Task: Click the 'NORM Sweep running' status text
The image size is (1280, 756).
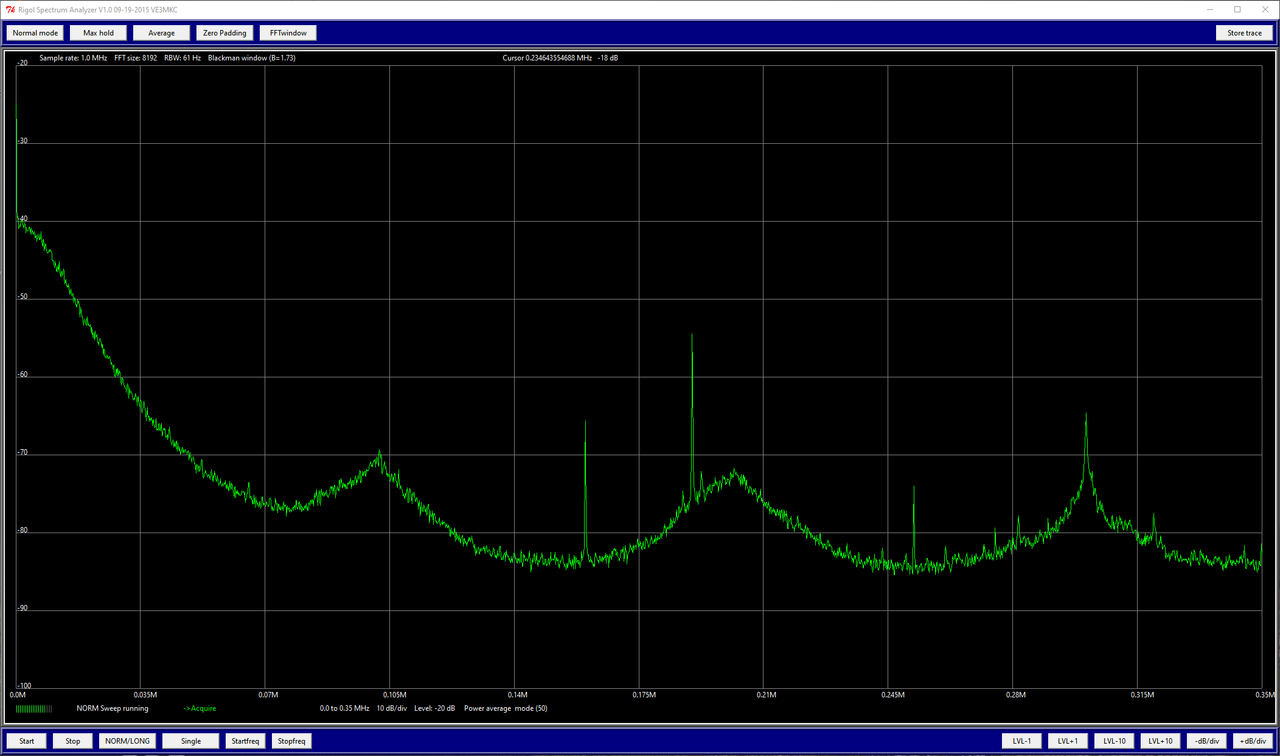Action: [x=112, y=709]
